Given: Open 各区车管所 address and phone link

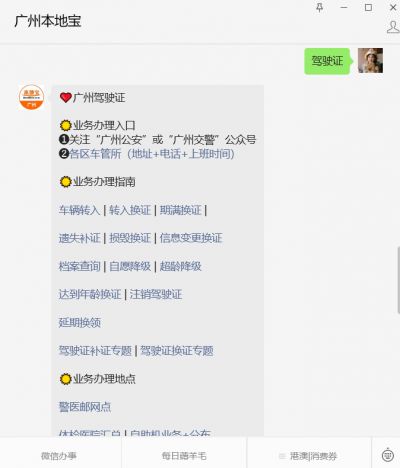Looking at the screenshot, I should pos(152,154).
